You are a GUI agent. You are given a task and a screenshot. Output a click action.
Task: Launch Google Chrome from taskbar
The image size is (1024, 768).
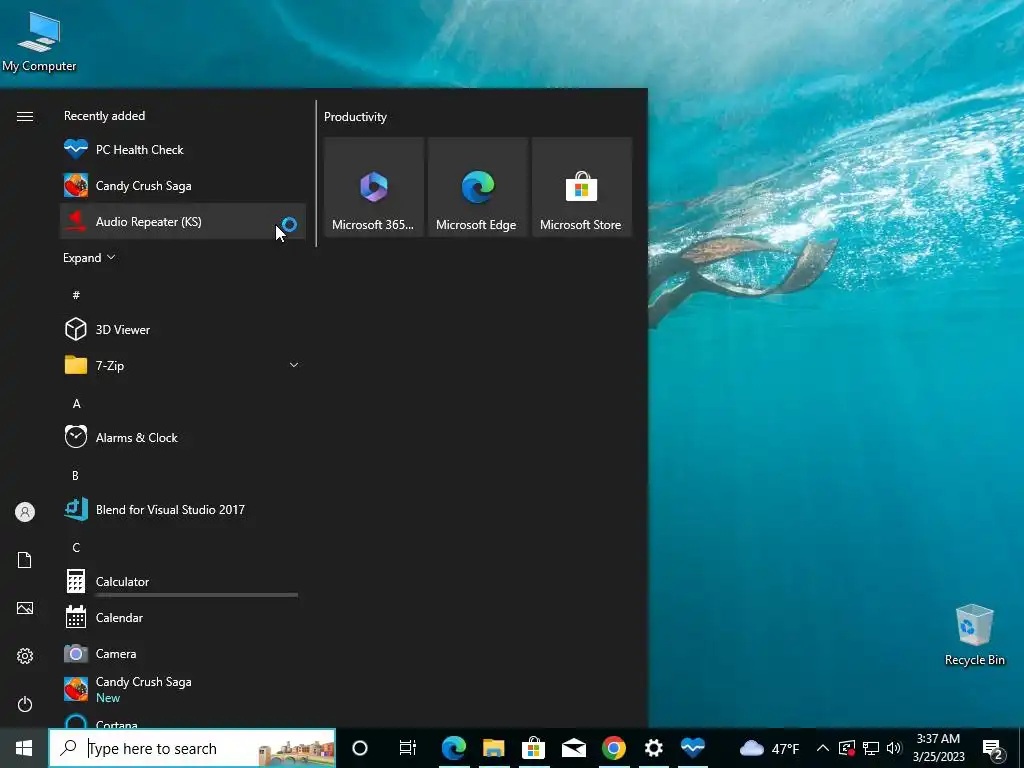click(x=614, y=748)
